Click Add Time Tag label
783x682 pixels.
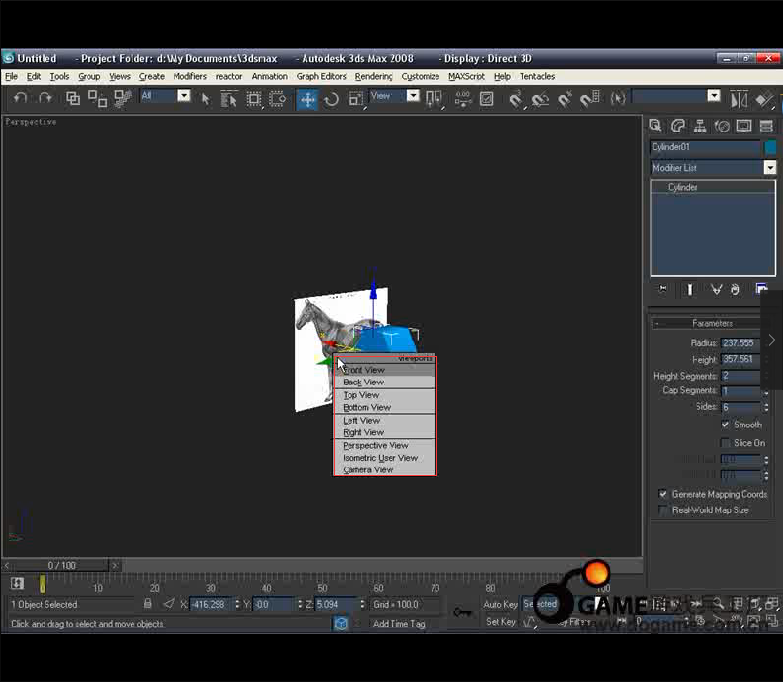[399, 624]
